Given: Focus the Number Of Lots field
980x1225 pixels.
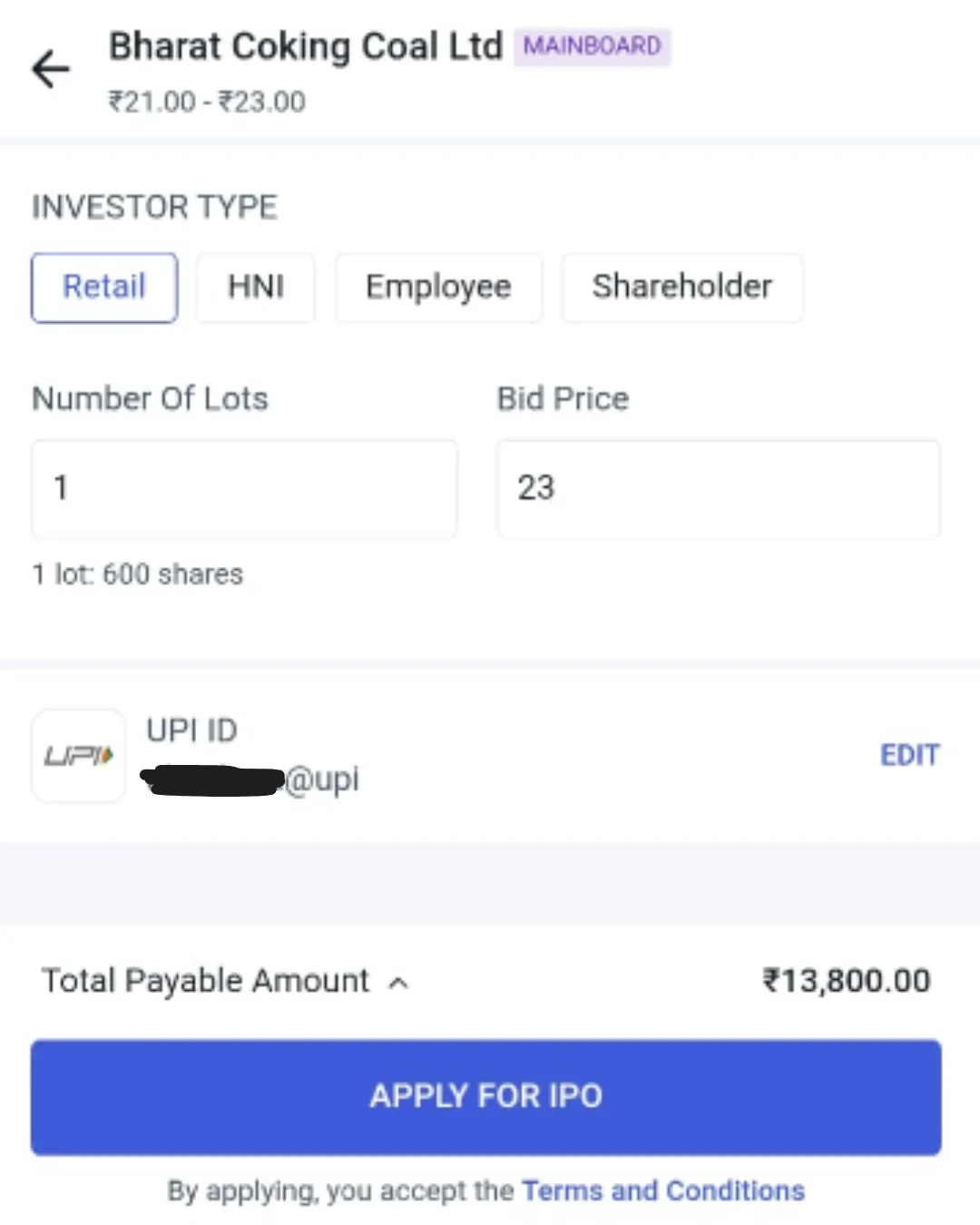Looking at the screenshot, I should point(244,489).
